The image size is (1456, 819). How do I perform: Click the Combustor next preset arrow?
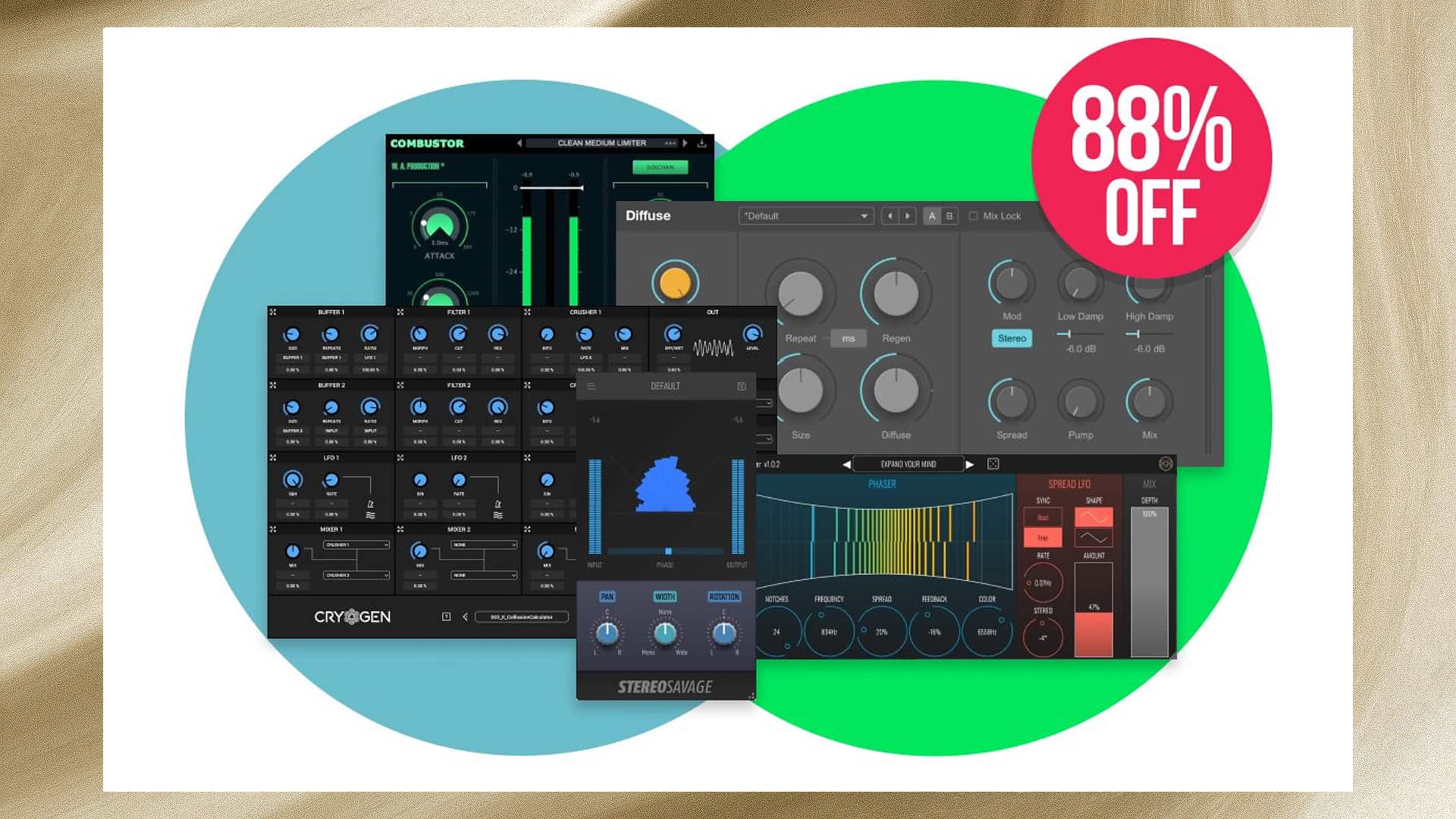(686, 143)
